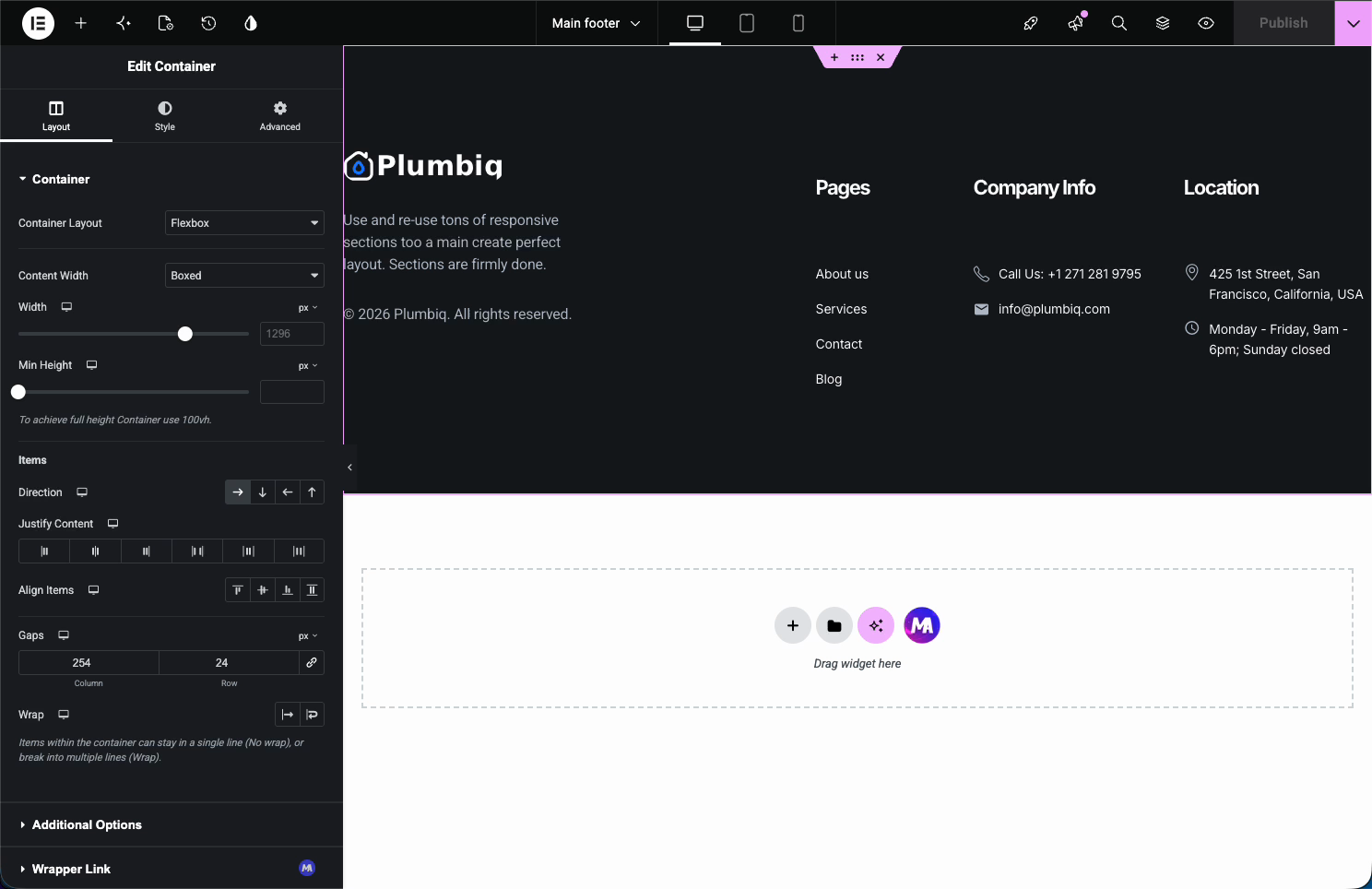Set Justify Content to end
Screen dimensions: 1372x889
click(x=147, y=551)
